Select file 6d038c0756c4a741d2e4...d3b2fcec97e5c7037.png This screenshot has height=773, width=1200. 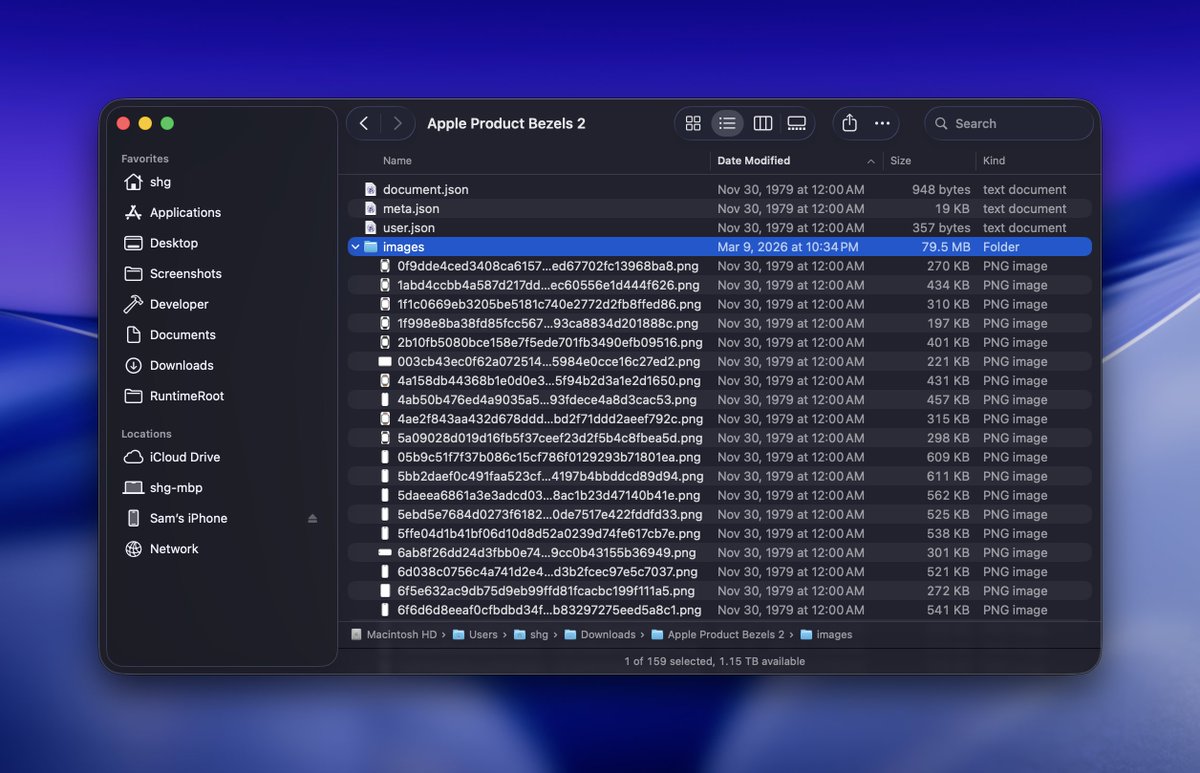[720, 572]
